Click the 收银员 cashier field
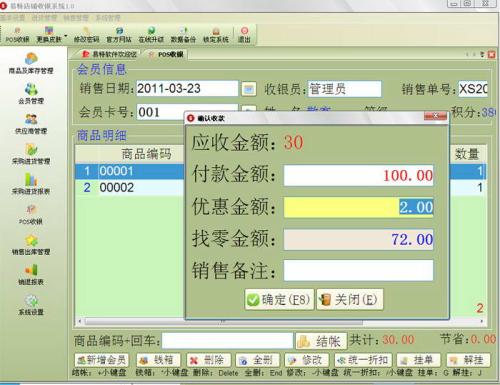This screenshot has width=500, height=385. point(344,89)
